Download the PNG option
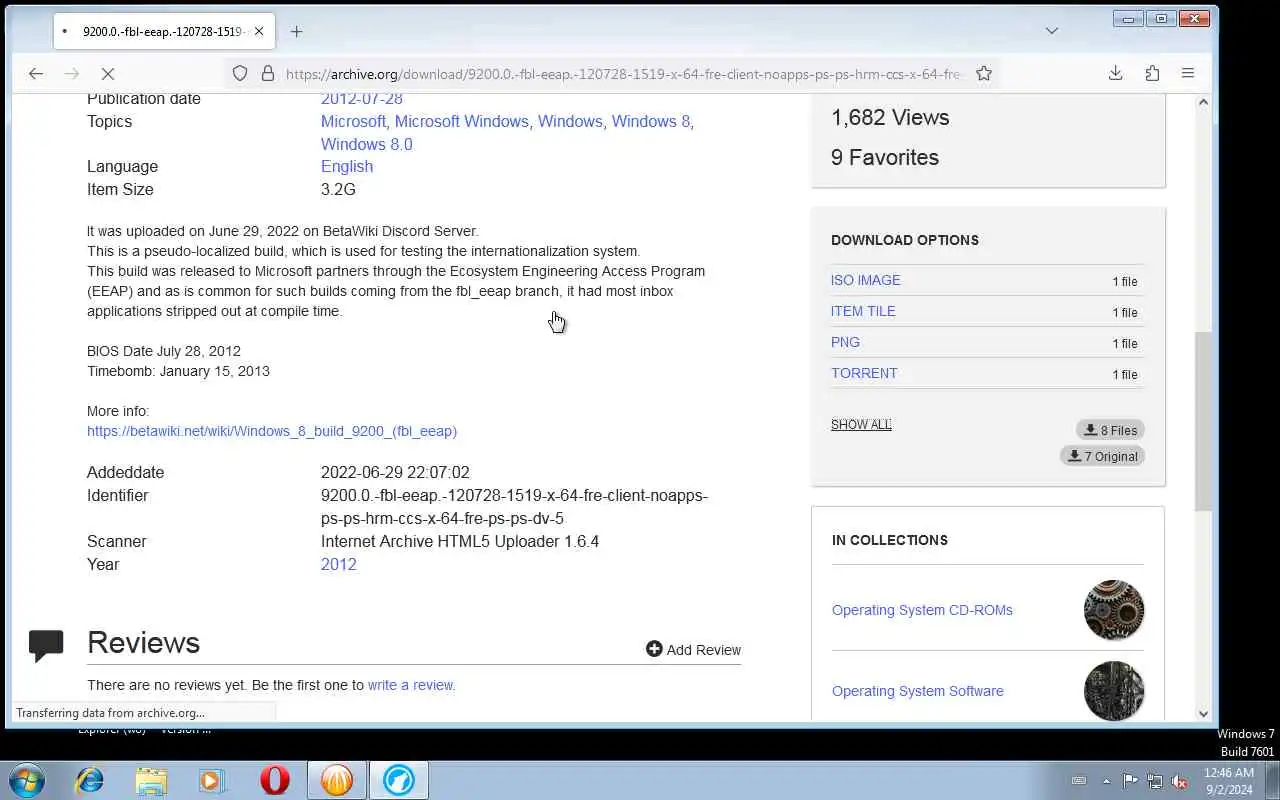1280x800 pixels. coord(845,342)
